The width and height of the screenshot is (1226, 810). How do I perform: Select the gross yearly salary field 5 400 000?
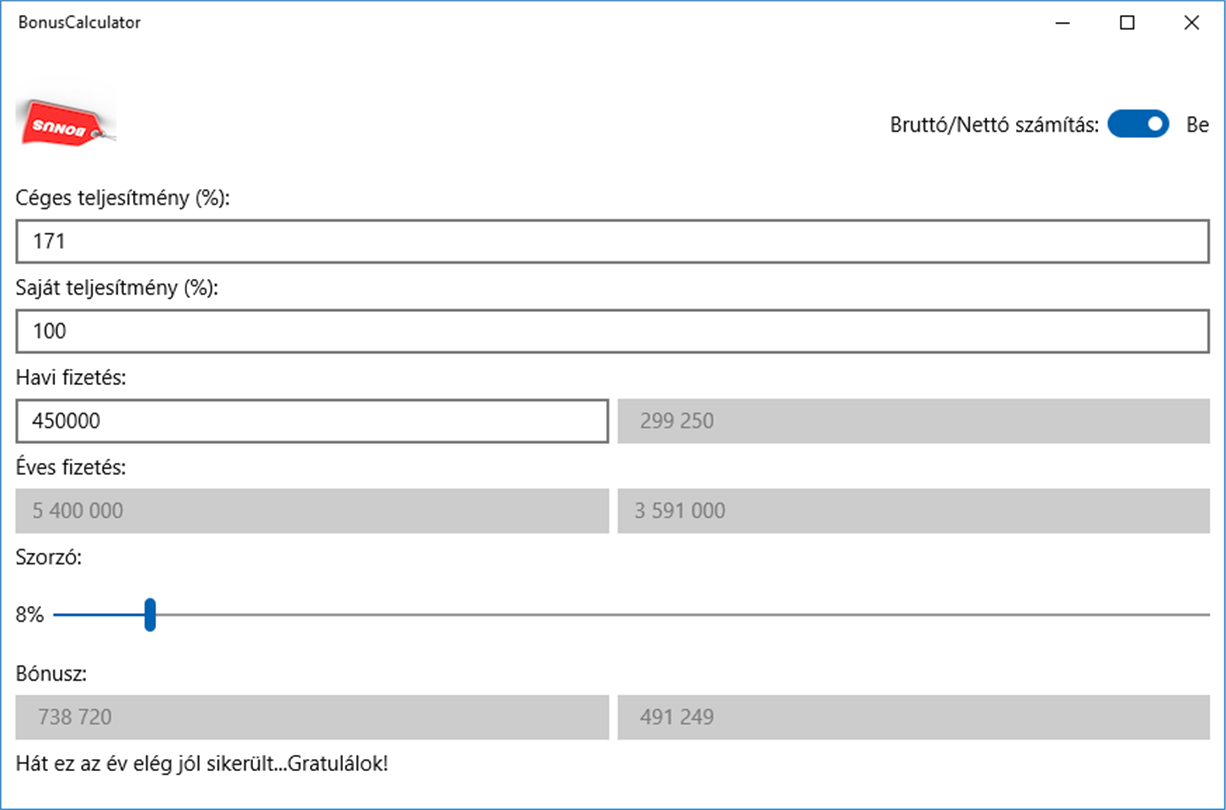point(312,511)
